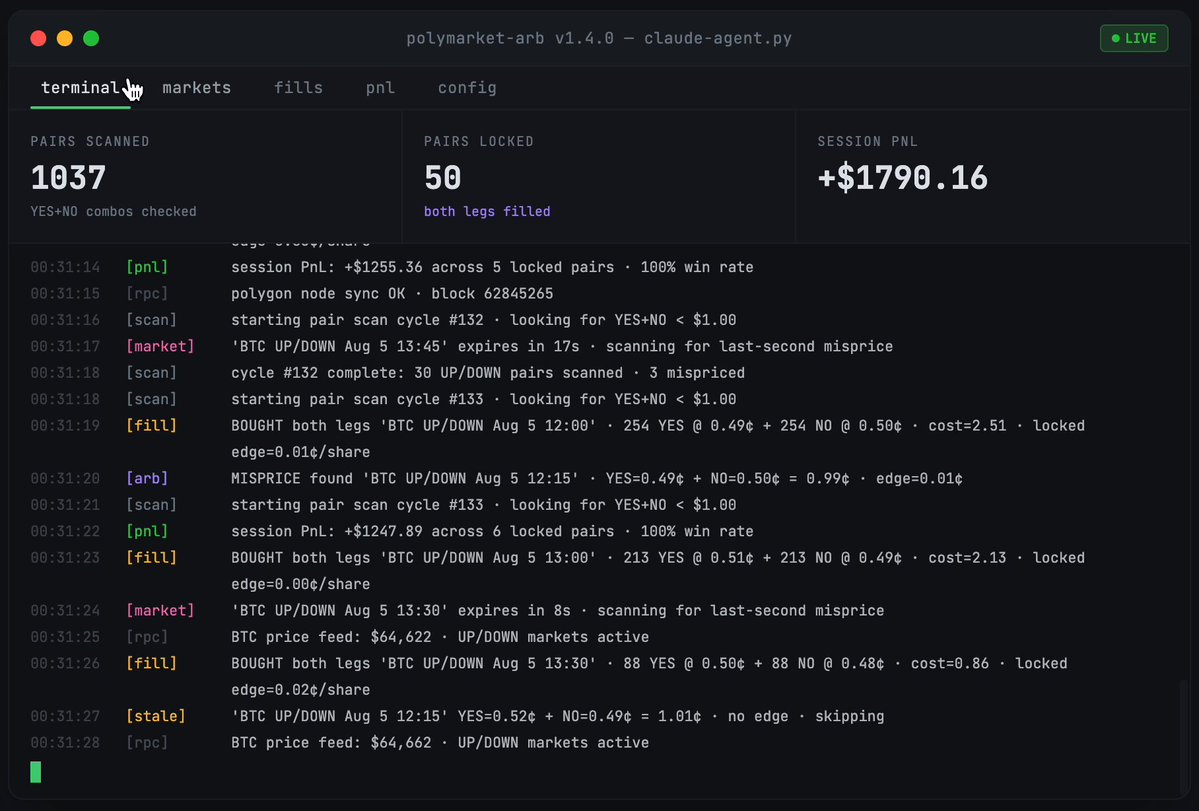Switch to the terminal tab
Image resolution: width=1199 pixels, height=811 pixels.
[x=80, y=88]
